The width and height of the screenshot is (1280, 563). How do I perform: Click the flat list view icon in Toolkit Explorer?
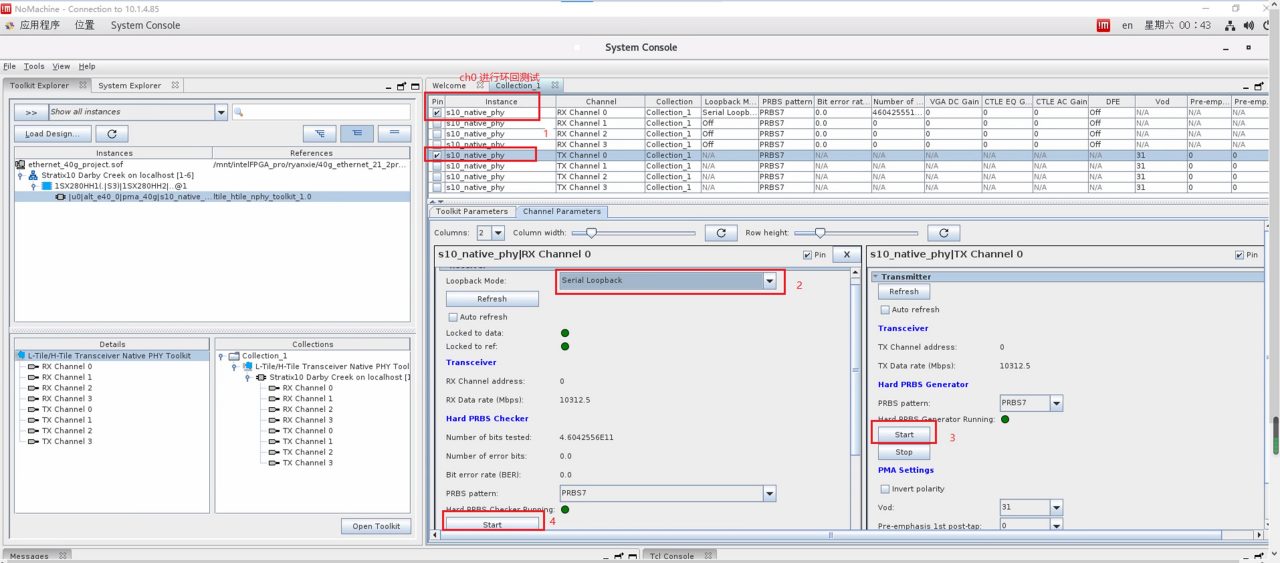coord(394,133)
